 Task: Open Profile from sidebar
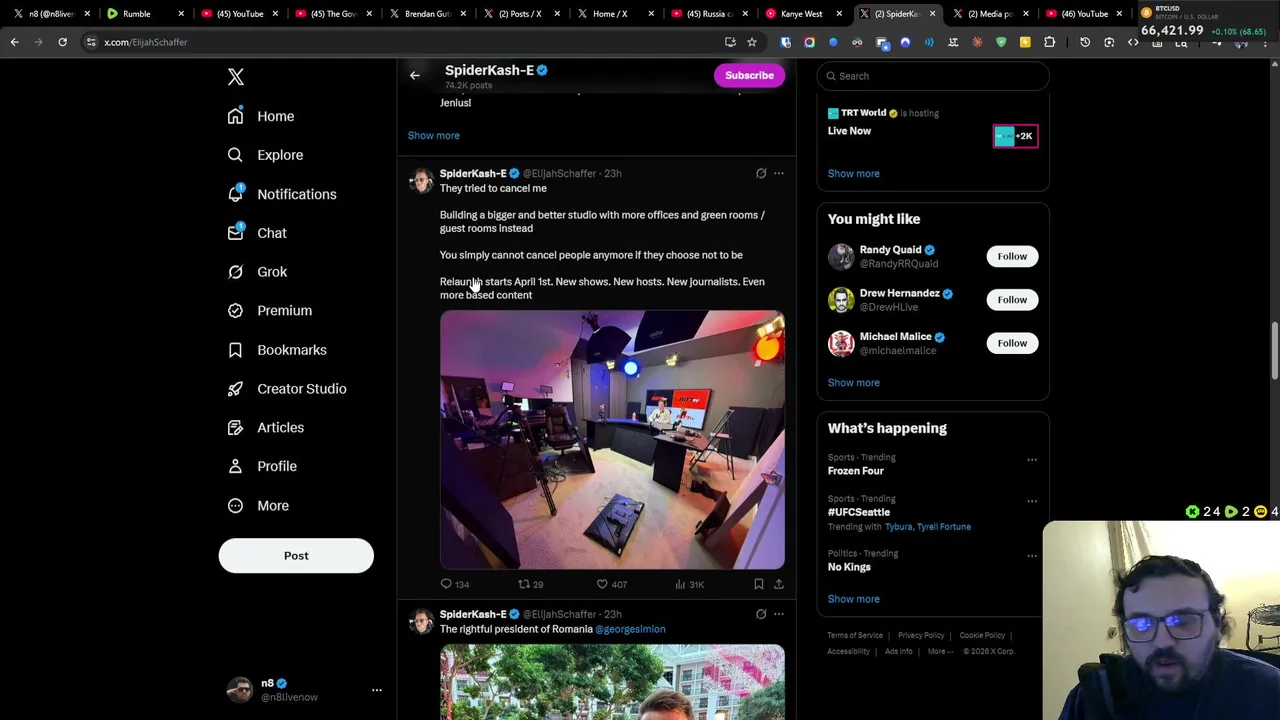(262, 467)
